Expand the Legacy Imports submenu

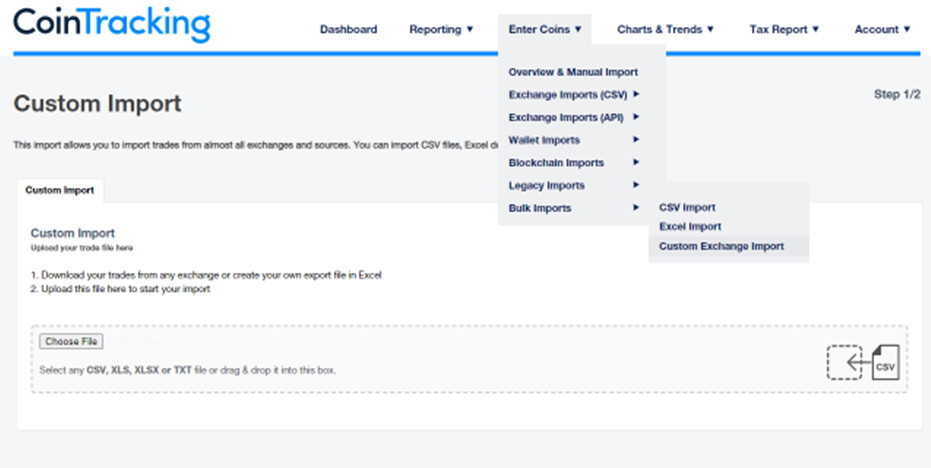pyautogui.click(x=574, y=185)
